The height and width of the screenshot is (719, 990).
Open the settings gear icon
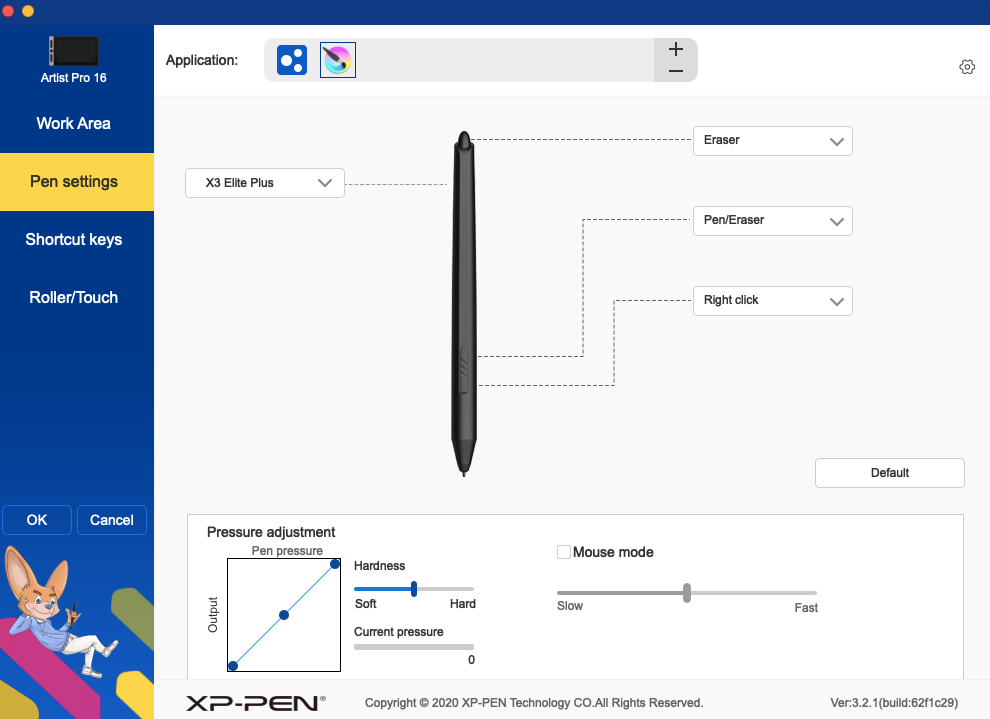(x=966, y=66)
